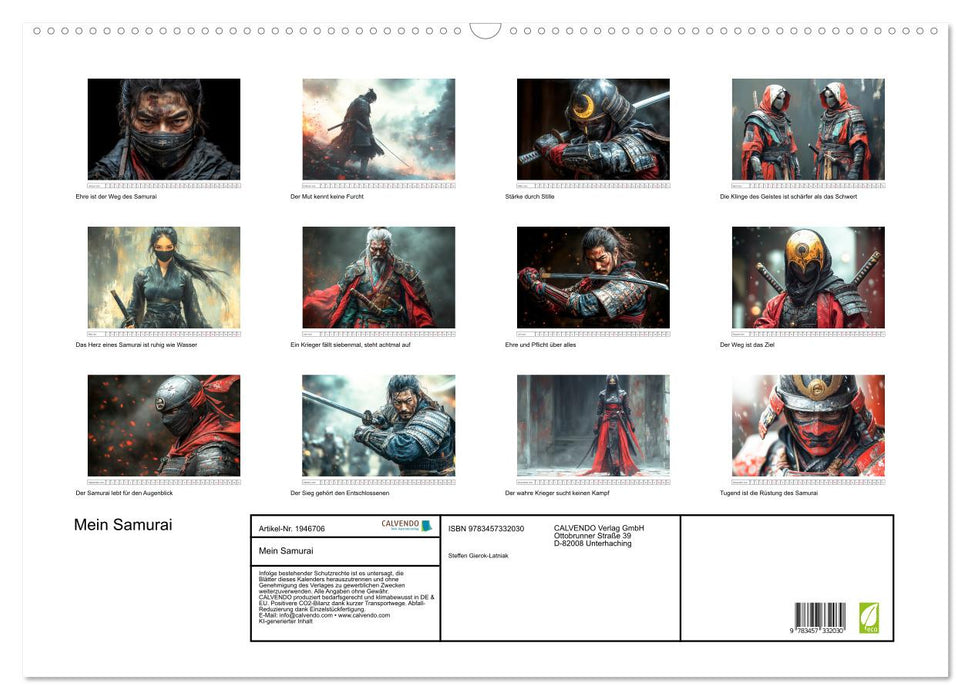The image size is (971, 700).
Task: Click the ISBN 9783457332030 text
Action: coord(486,528)
